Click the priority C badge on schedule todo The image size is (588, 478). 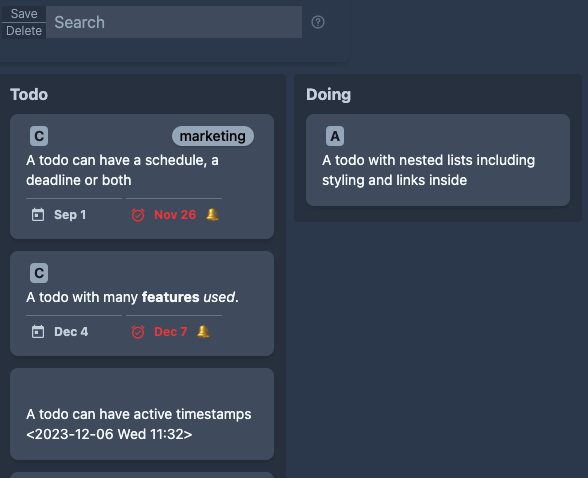pos(39,136)
